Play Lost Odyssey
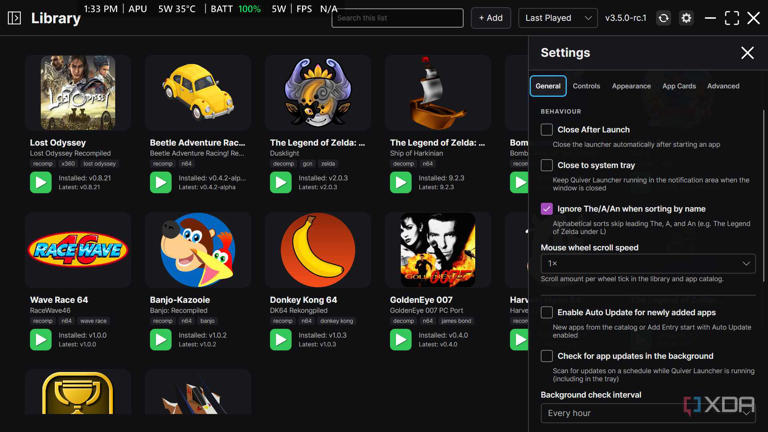 [41, 183]
